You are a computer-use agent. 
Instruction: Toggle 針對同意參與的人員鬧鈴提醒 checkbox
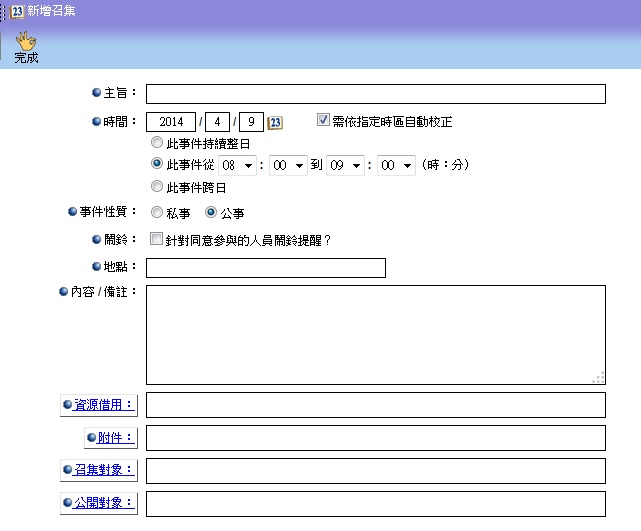[156, 240]
